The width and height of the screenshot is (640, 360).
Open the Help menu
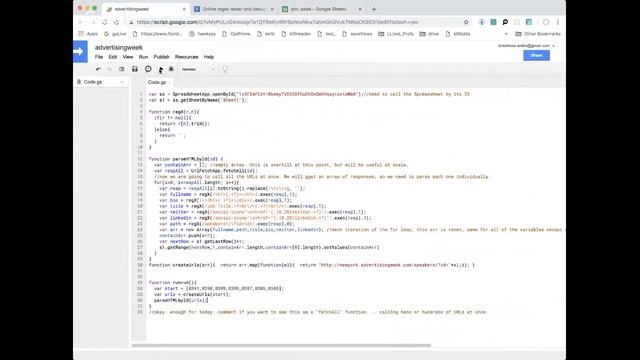point(209,57)
